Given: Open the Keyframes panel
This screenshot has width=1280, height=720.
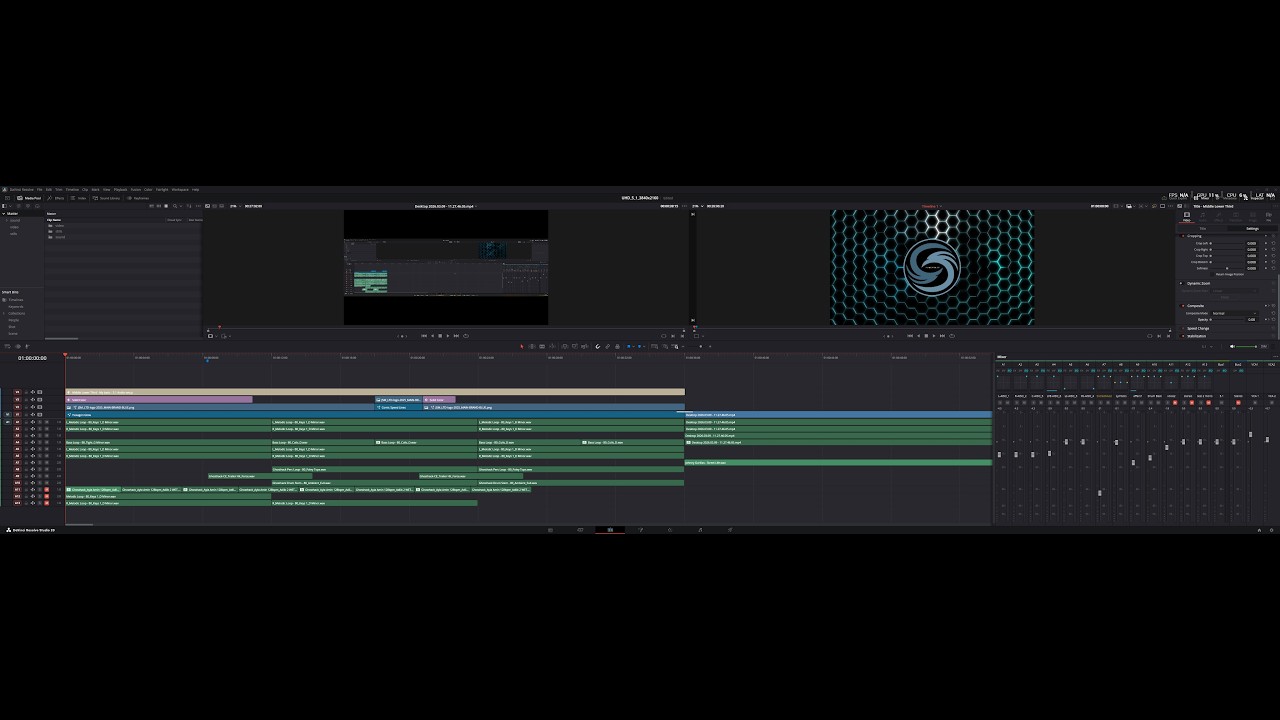Looking at the screenshot, I should [138, 198].
